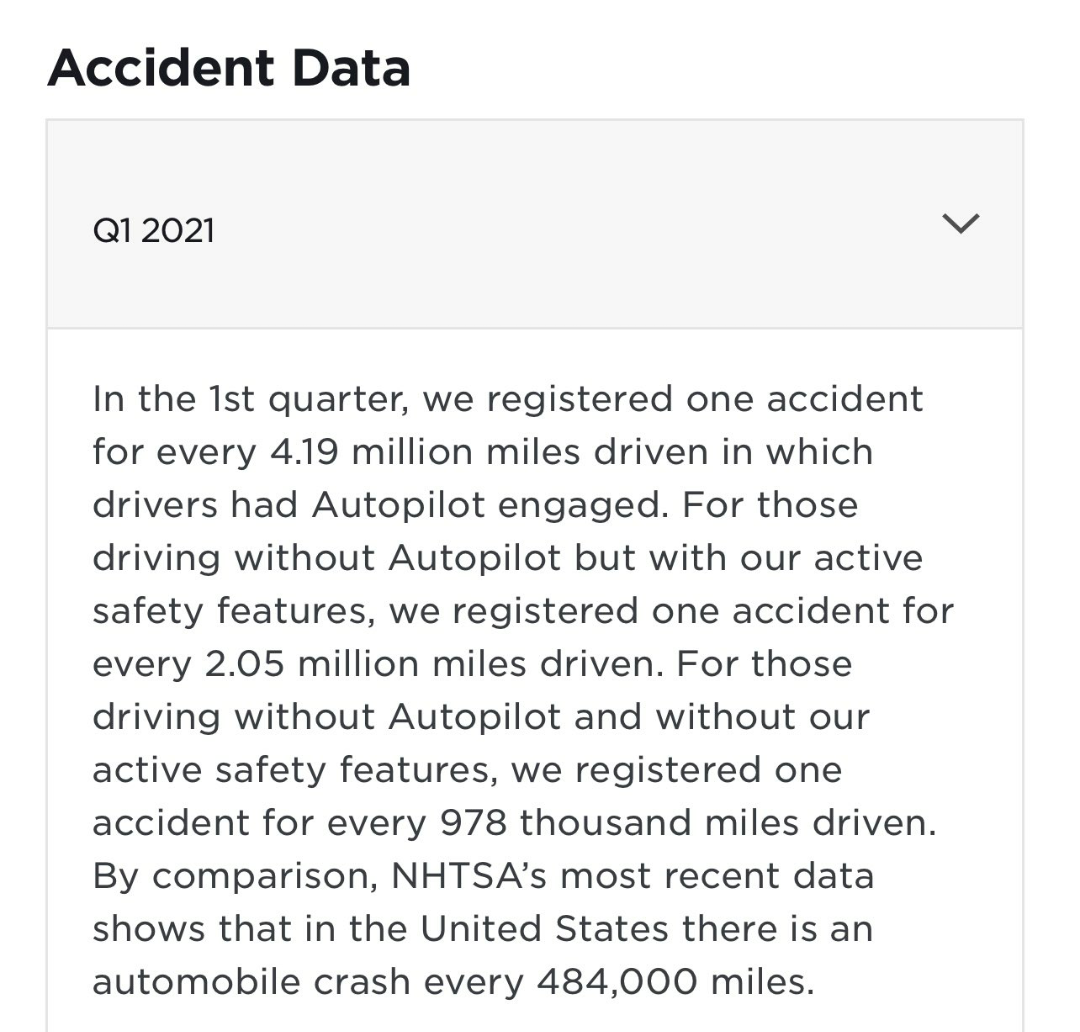Viewport: 1080px width, 1032px height.
Task: Click the 'active safety features' phrase
Action: click(x=295, y=770)
